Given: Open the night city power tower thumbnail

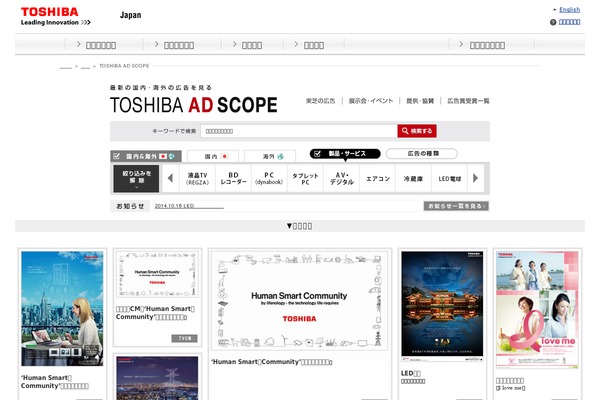Looking at the screenshot, I should [x=157, y=378].
